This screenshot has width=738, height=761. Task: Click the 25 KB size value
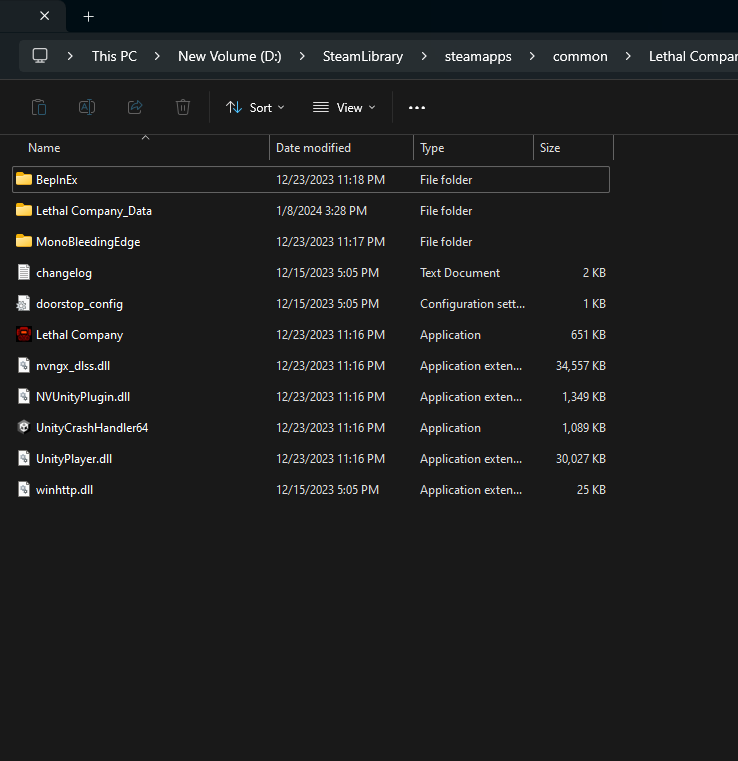click(x=591, y=490)
